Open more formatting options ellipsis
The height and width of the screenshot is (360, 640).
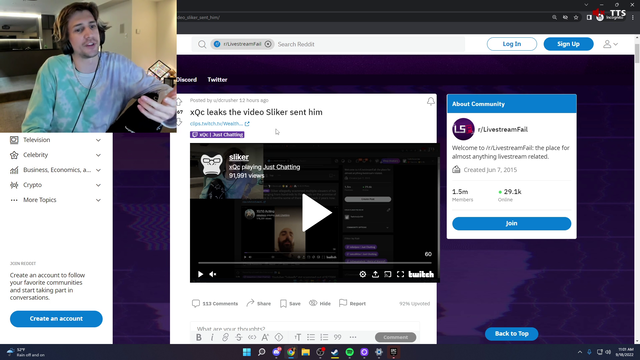point(353,337)
